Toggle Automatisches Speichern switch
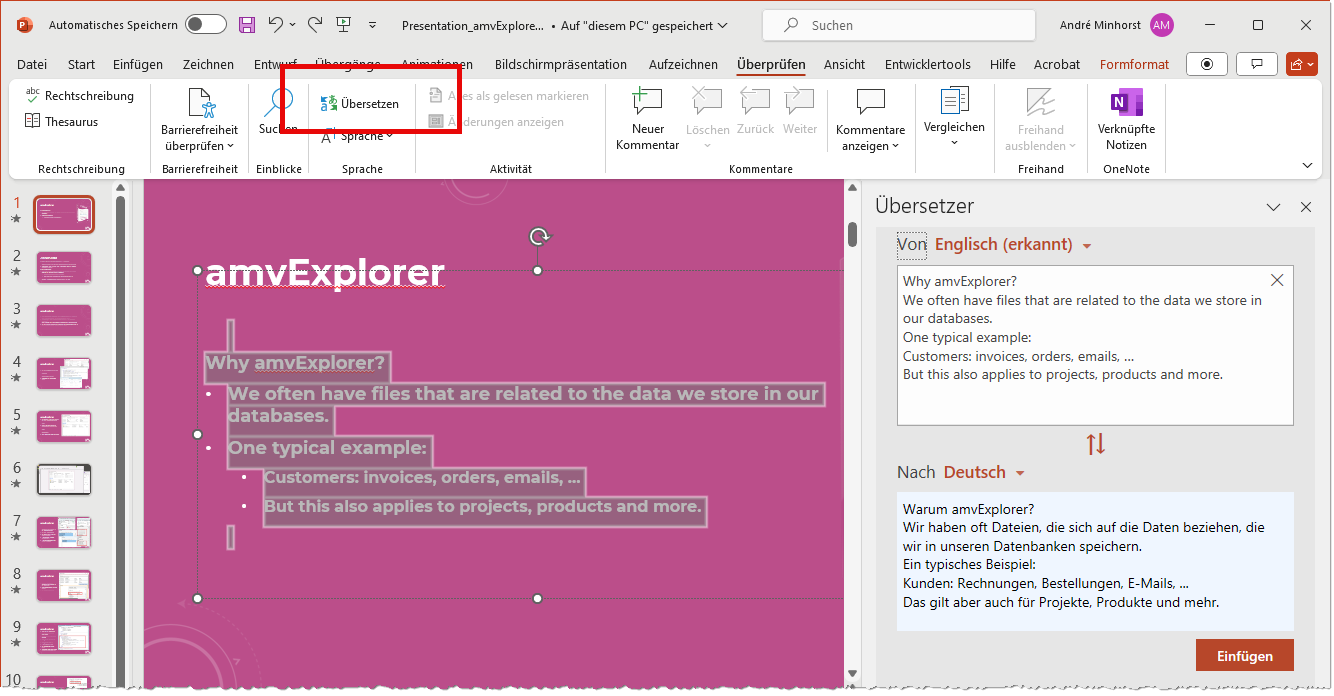1334x696 pixels. pyautogui.click(x=205, y=25)
